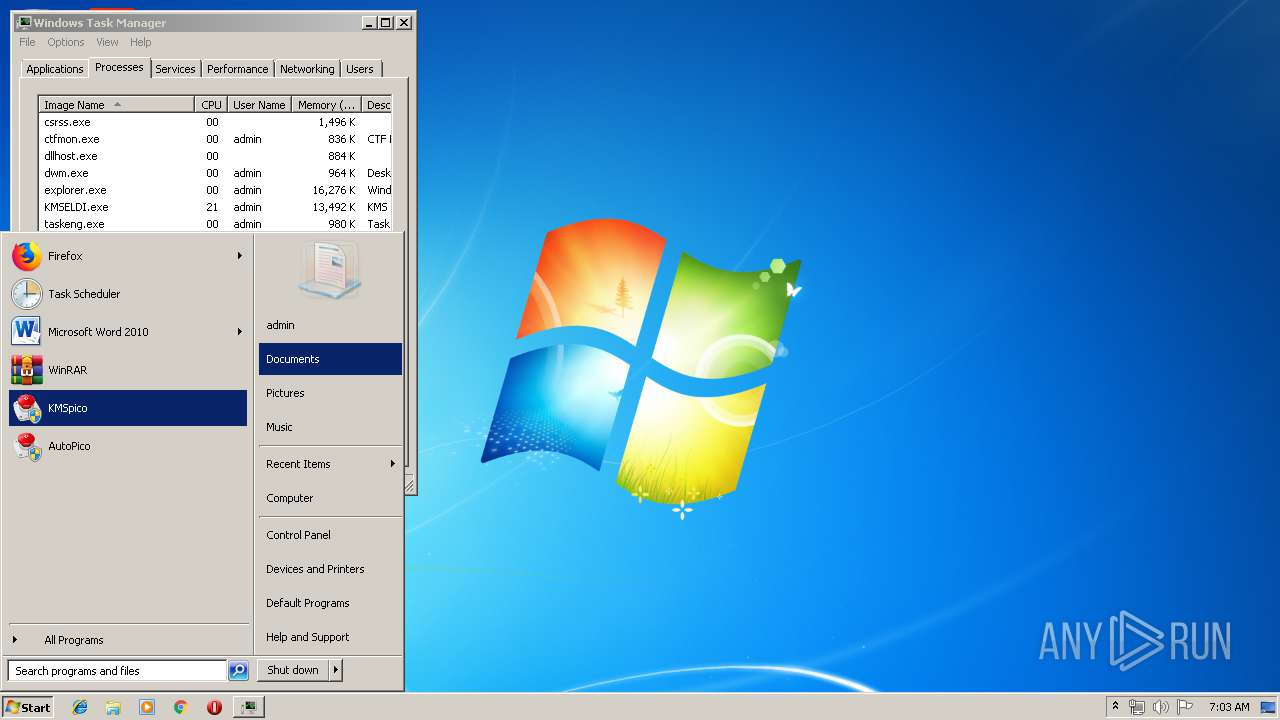Launch Task Scheduler from Start menu
The width and height of the screenshot is (1280, 720).
click(x=127, y=294)
